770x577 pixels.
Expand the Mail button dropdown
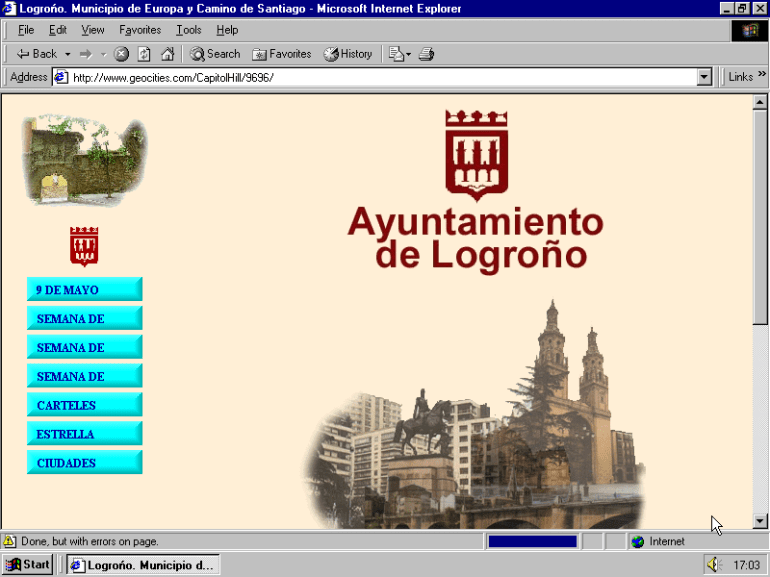pyautogui.click(x=408, y=54)
